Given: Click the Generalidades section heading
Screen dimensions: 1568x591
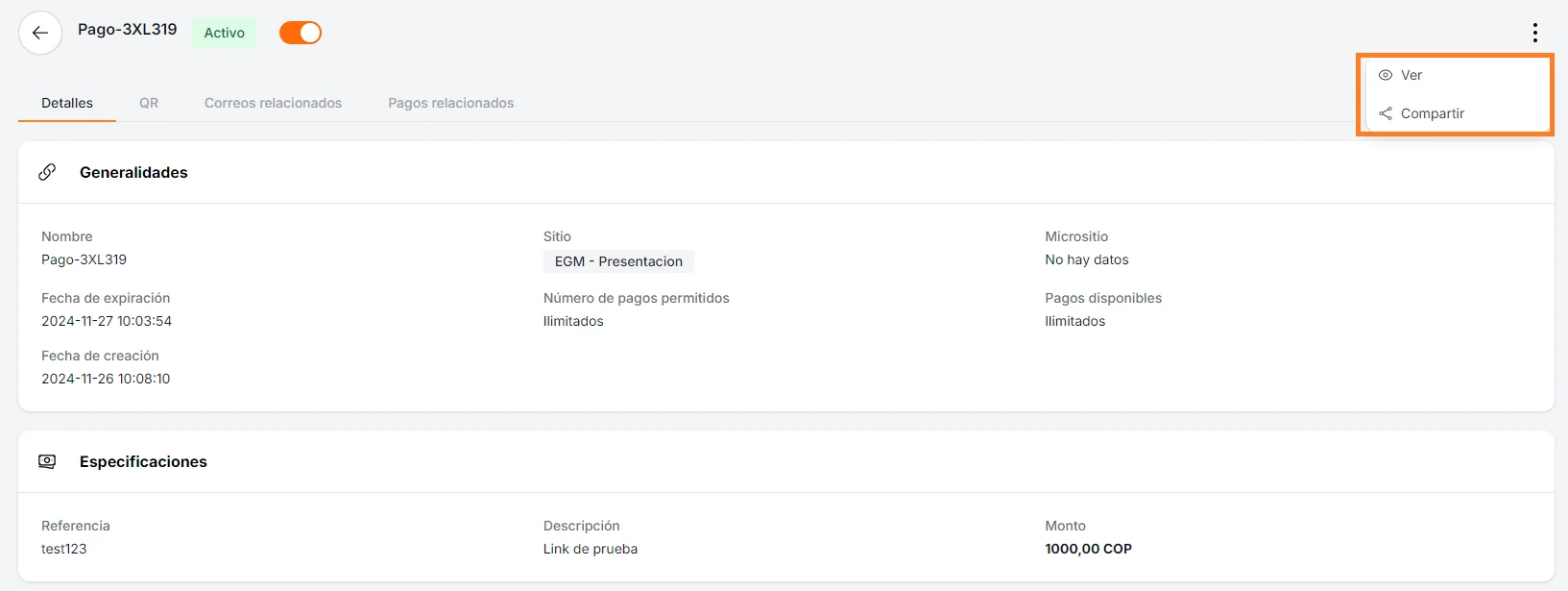Looking at the screenshot, I should [133, 172].
